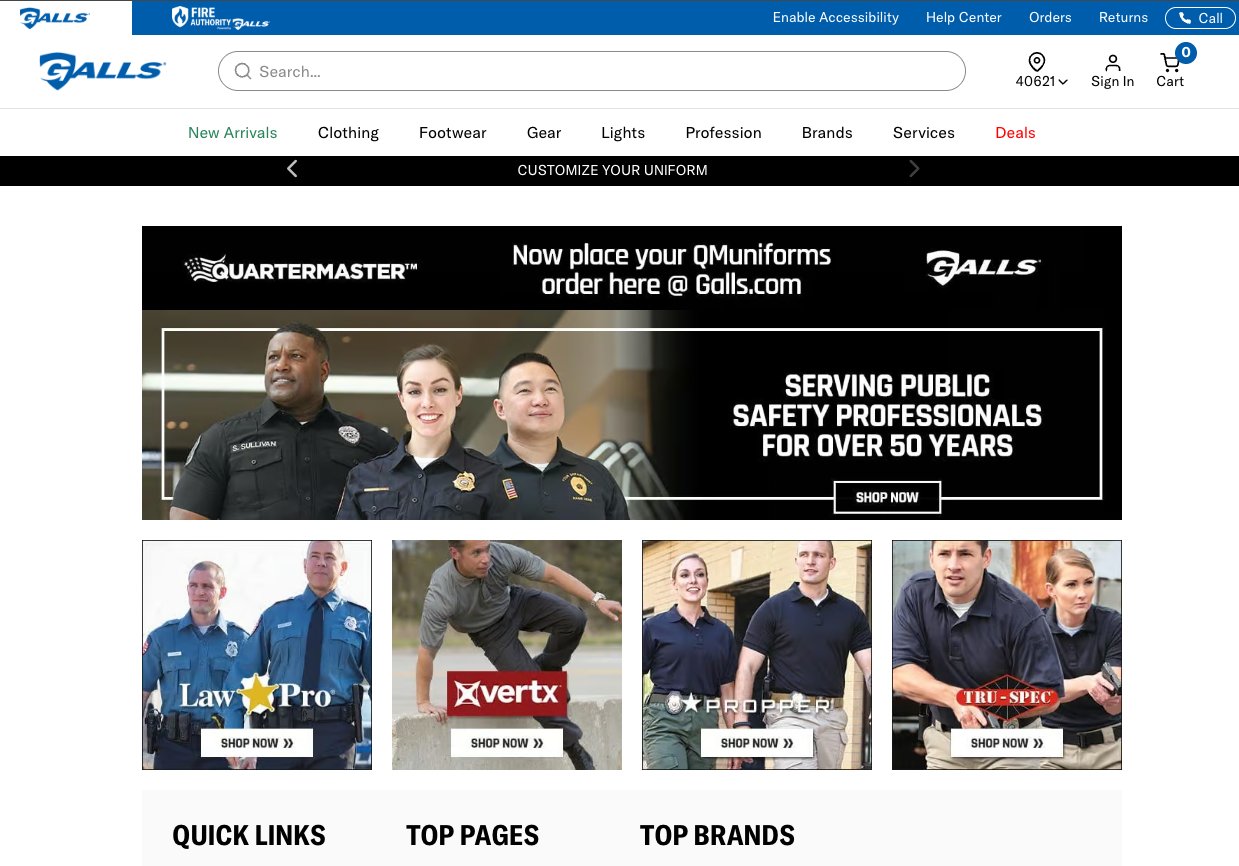Open Returns in the top bar

[x=1123, y=17]
